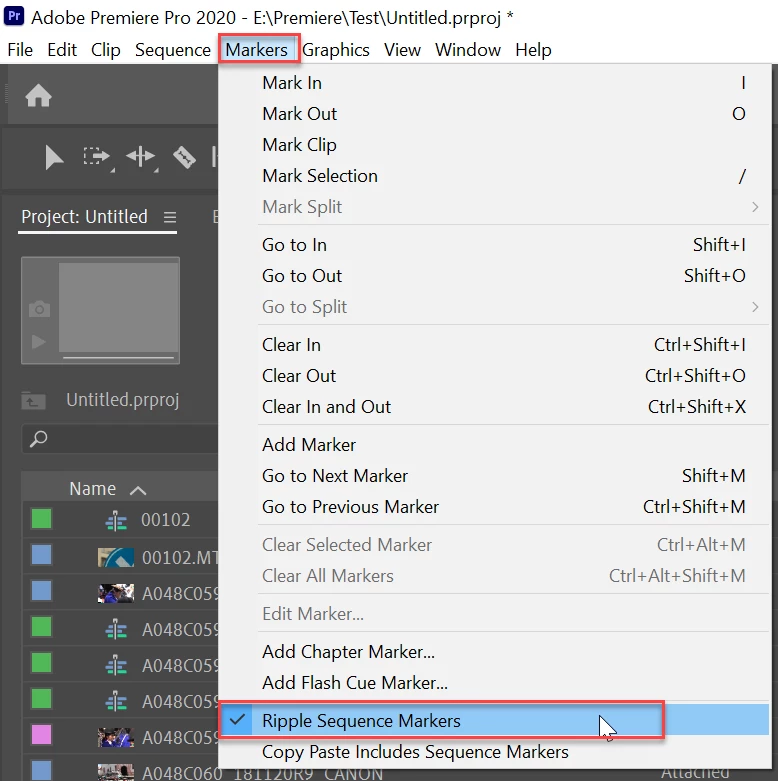Viewport: 778px width, 781px height.
Task: Choose Go to Out
Action: coord(495,275)
